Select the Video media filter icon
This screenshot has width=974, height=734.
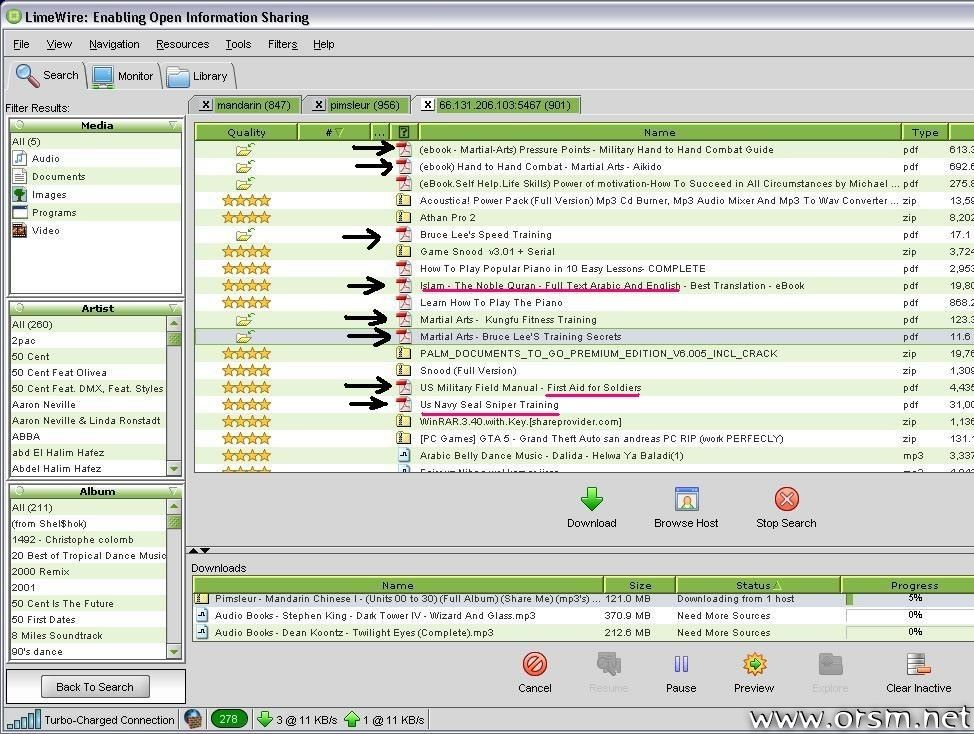coord(20,230)
